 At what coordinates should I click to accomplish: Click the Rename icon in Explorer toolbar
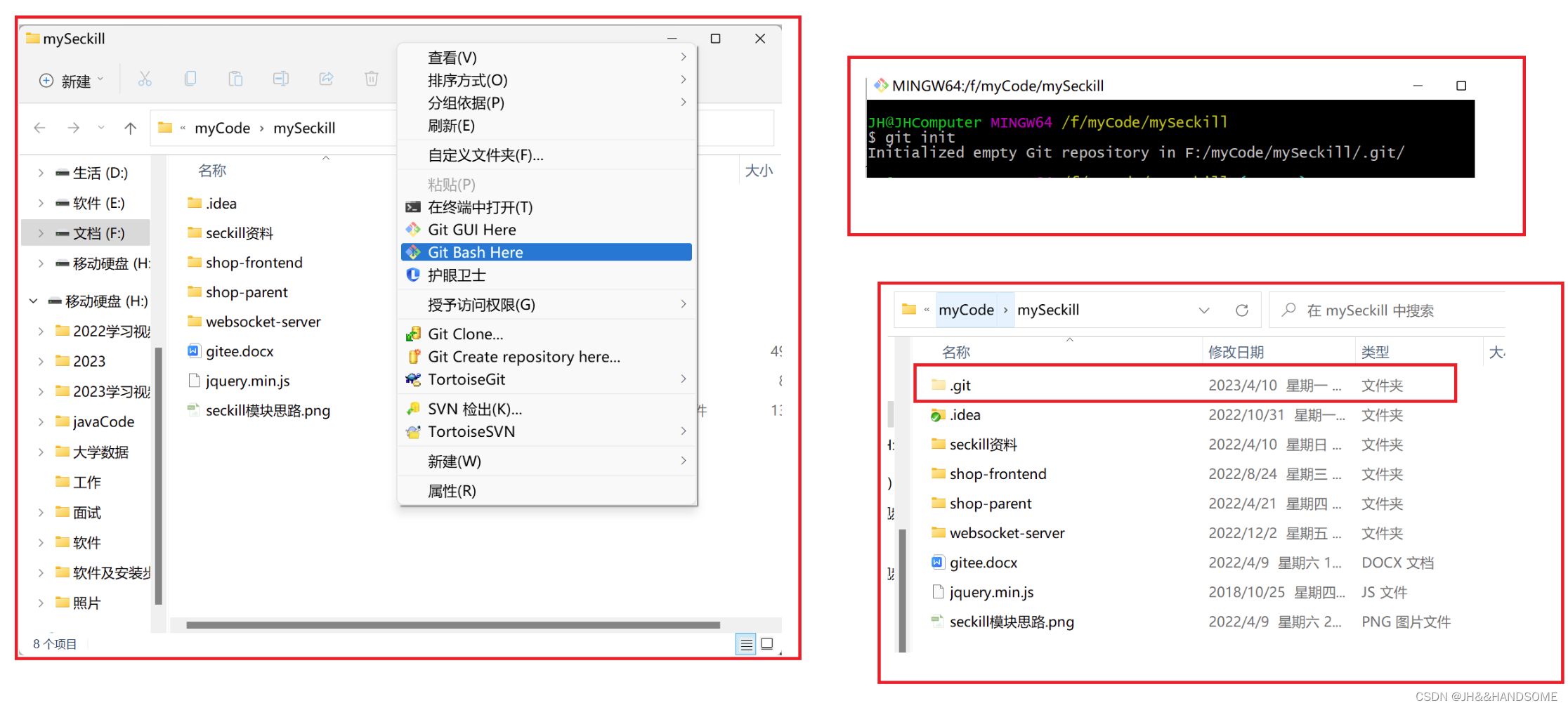[x=280, y=79]
